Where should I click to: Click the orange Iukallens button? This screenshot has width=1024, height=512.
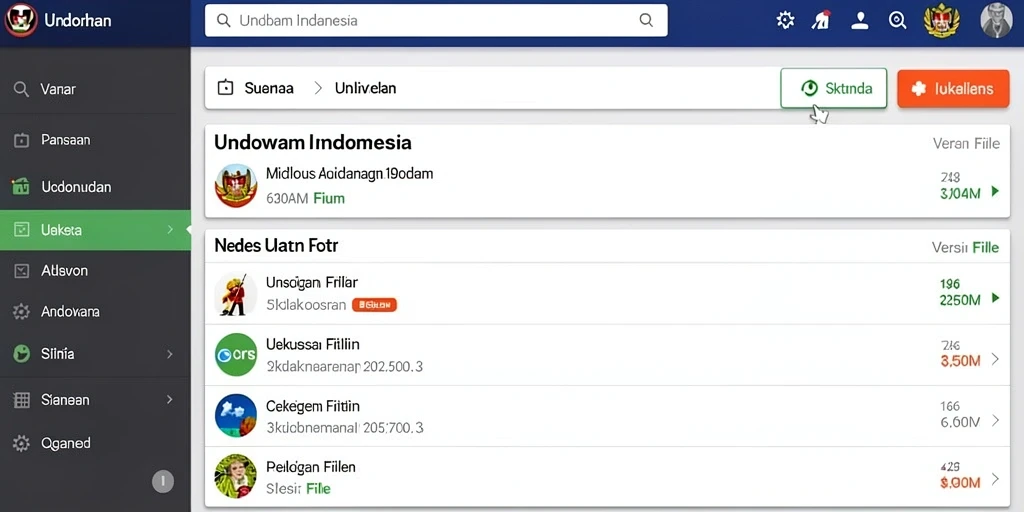click(x=953, y=88)
